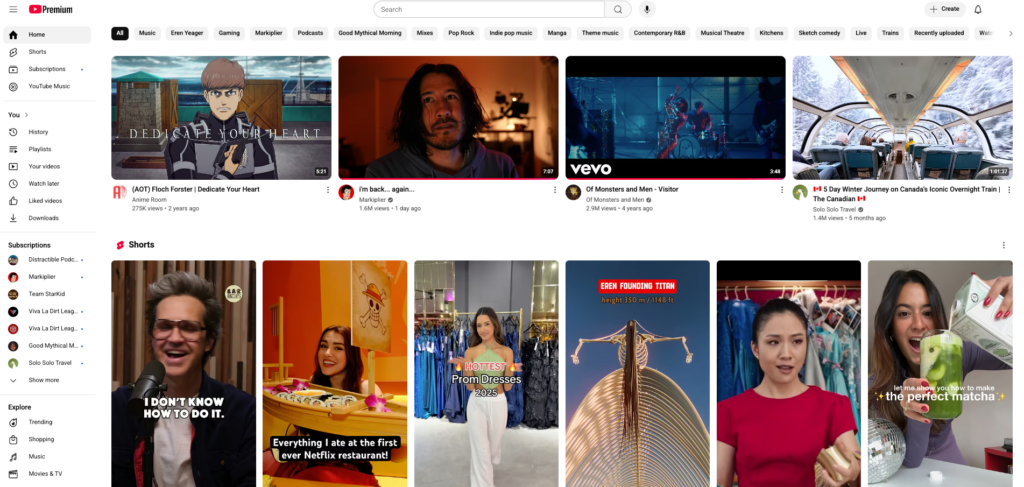Open the Eren Founding Titan short
The width and height of the screenshot is (1024, 487).
pos(637,373)
